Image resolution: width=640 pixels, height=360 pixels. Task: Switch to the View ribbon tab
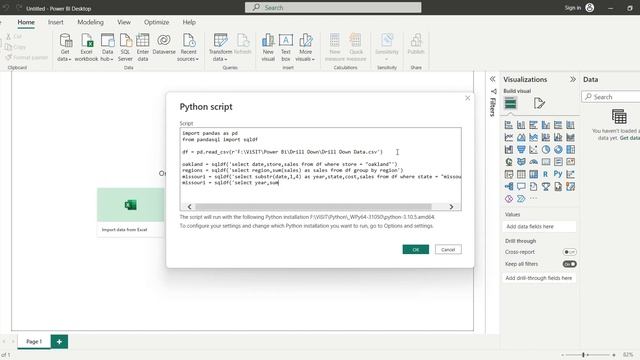(x=124, y=22)
